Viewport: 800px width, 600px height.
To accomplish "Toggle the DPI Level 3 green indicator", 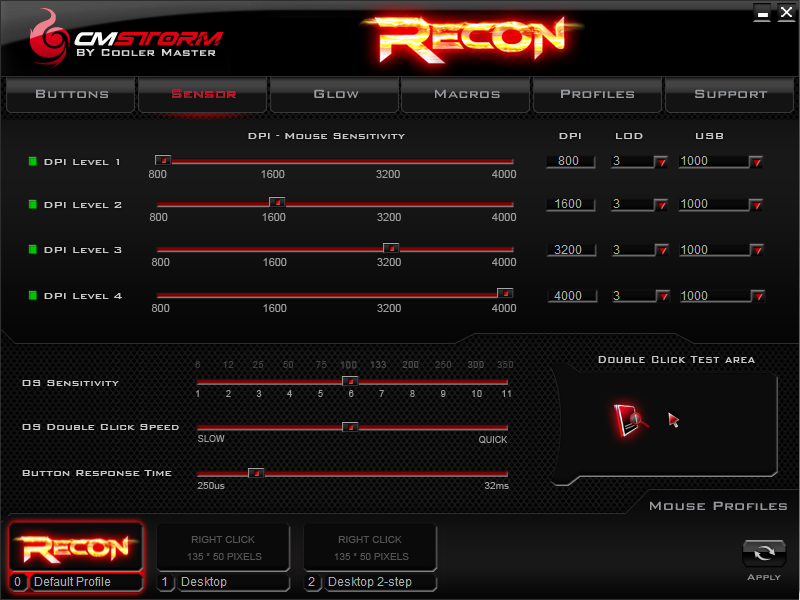I will [33, 249].
